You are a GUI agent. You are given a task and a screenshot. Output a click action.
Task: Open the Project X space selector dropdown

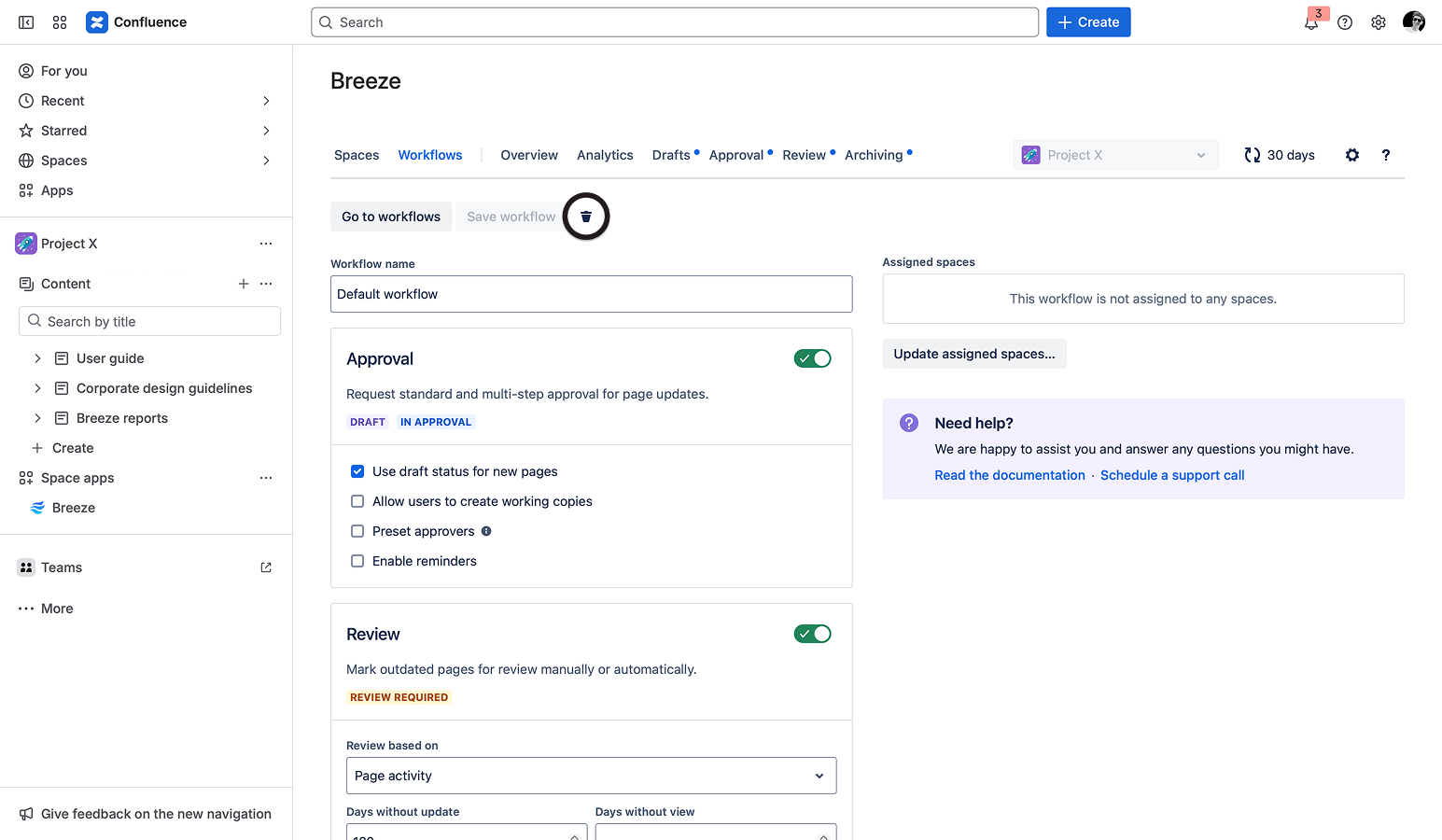1115,154
